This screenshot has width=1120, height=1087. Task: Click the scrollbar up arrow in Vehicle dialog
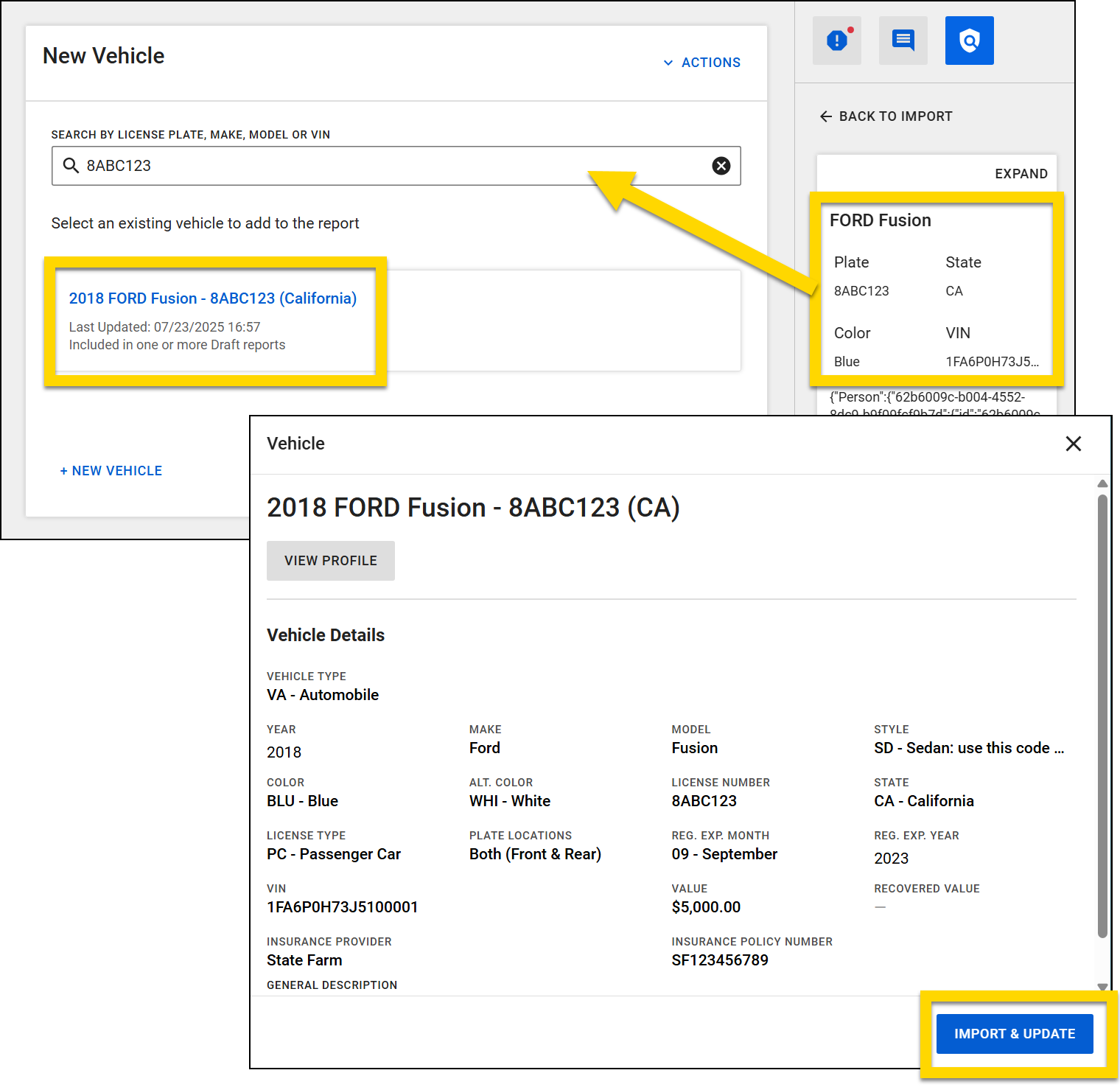coord(1102,483)
